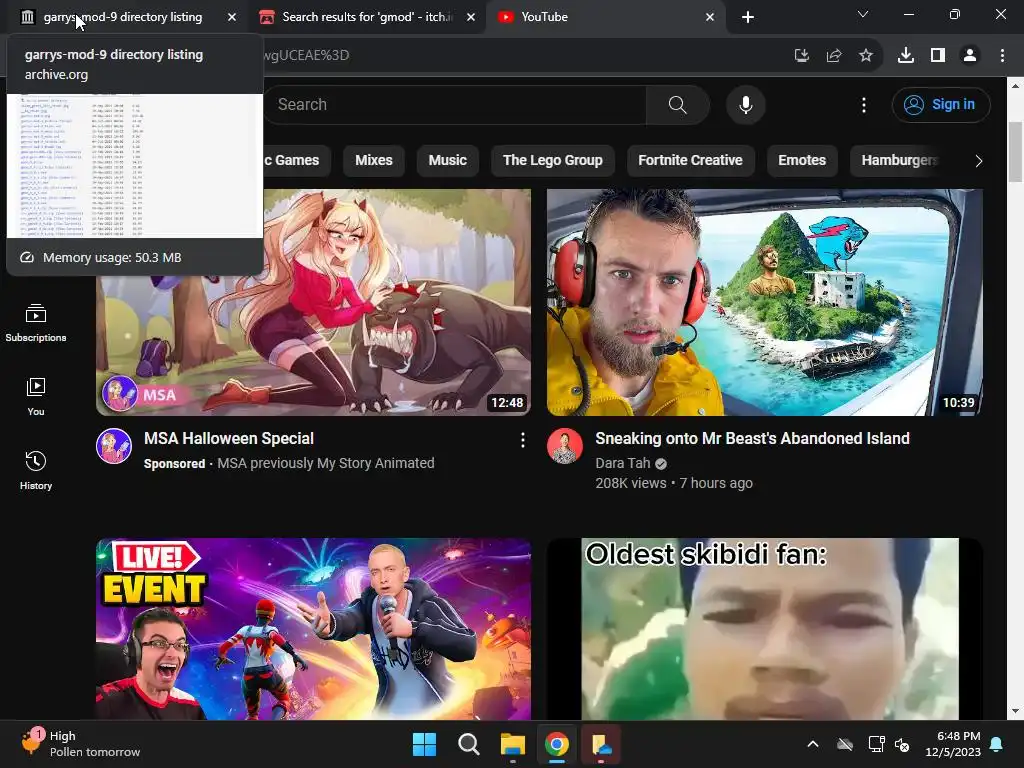Open the tab search chevron dropdown
This screenshot has width=1024, height=768.
pyautogui.click(x=863, y=14)
